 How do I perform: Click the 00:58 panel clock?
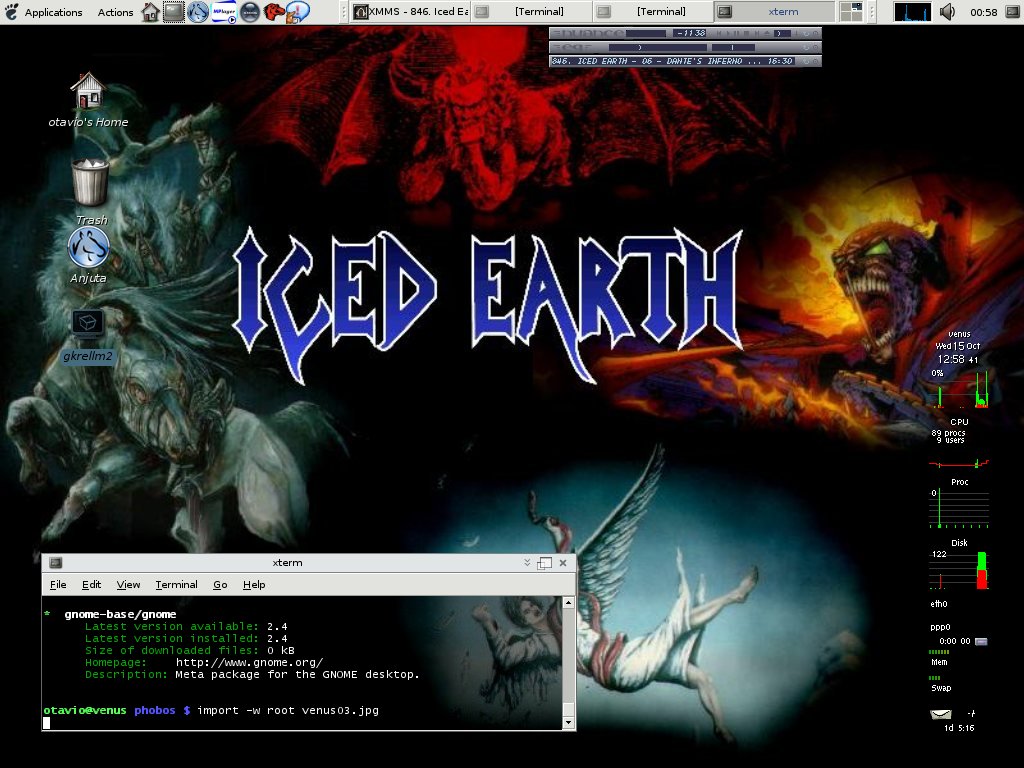coord(984,12)
